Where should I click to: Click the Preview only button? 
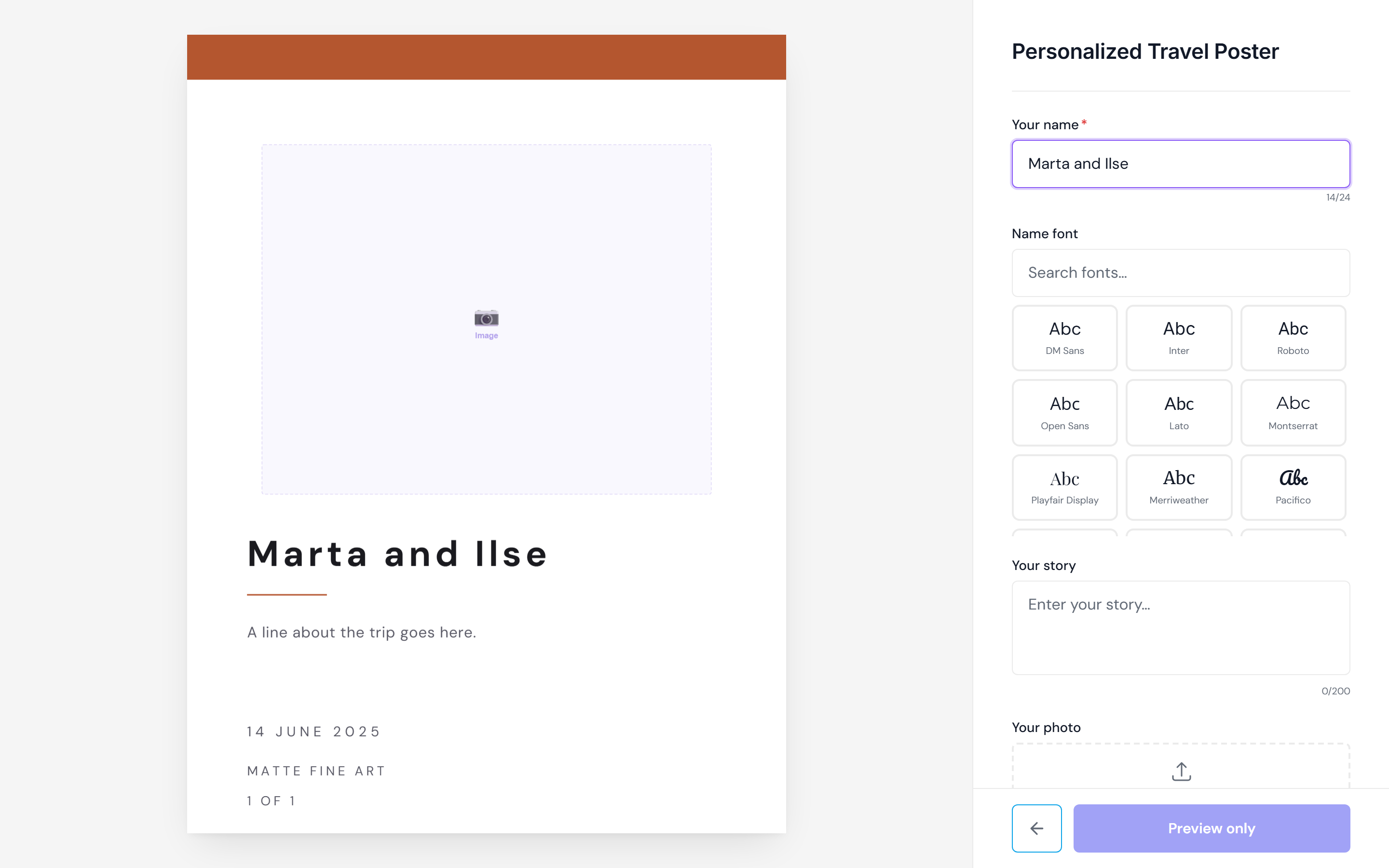point(1212,828)
